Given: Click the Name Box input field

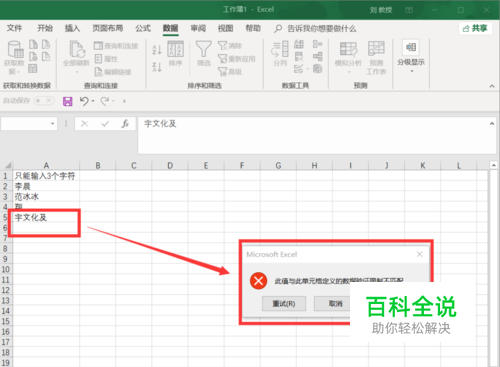Looking at the screenshot, I should coord(25,124).
